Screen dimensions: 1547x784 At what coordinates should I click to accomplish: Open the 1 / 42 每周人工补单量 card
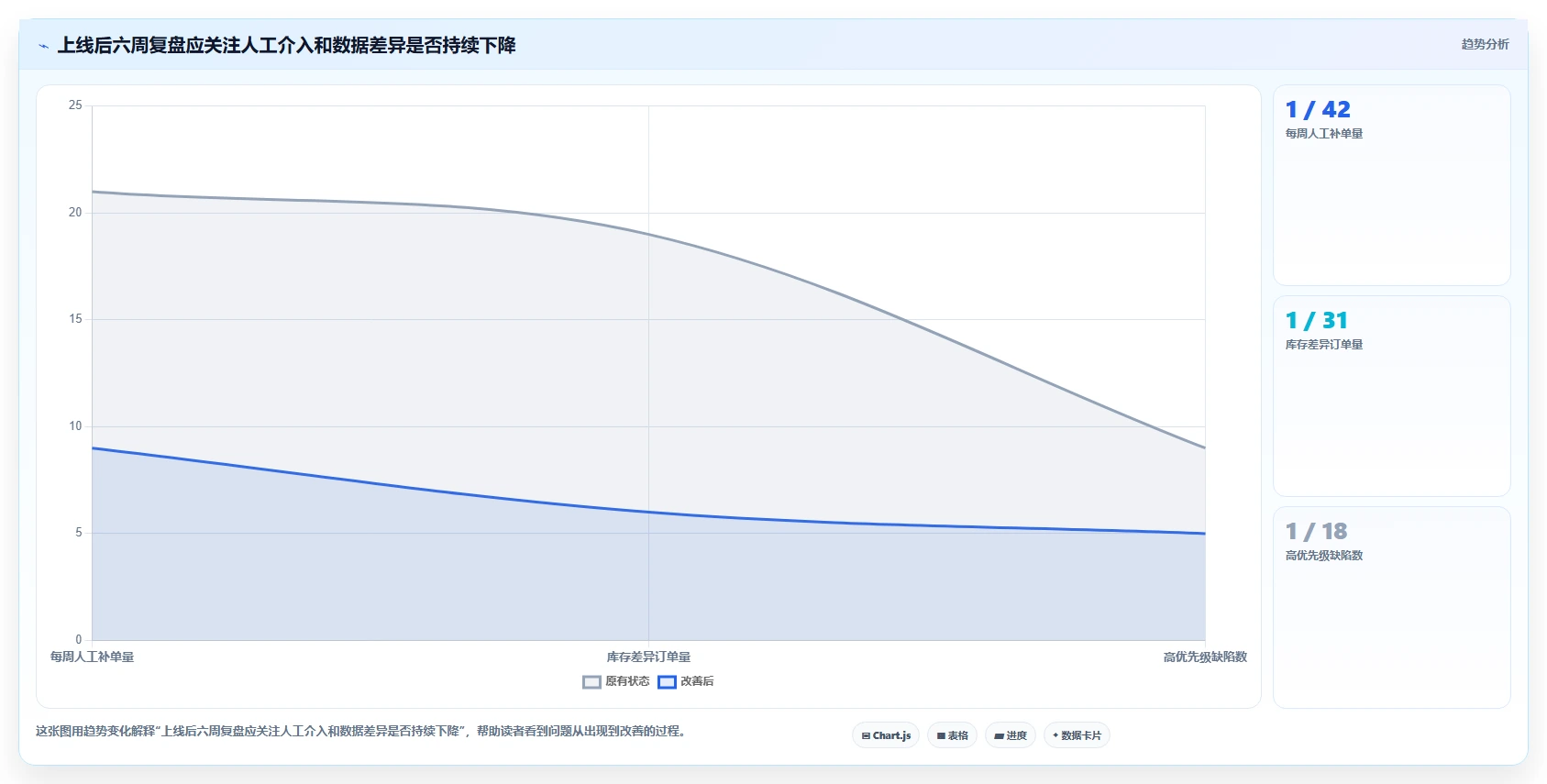1391,185
